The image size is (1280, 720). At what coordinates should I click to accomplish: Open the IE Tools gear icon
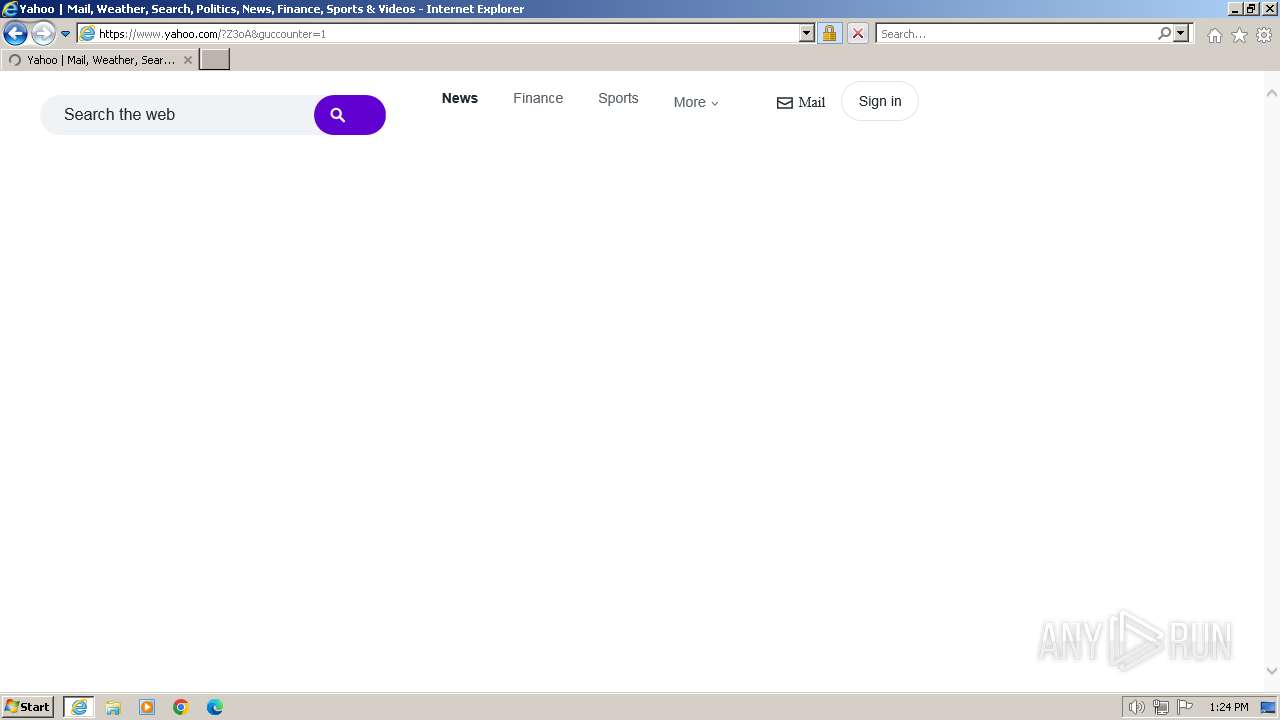(x=1264, y=35)
